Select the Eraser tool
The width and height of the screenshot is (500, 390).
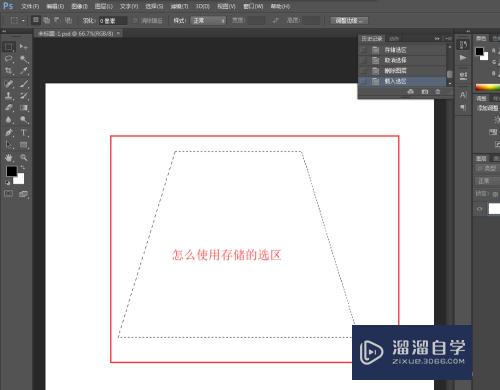coord(9,108)
